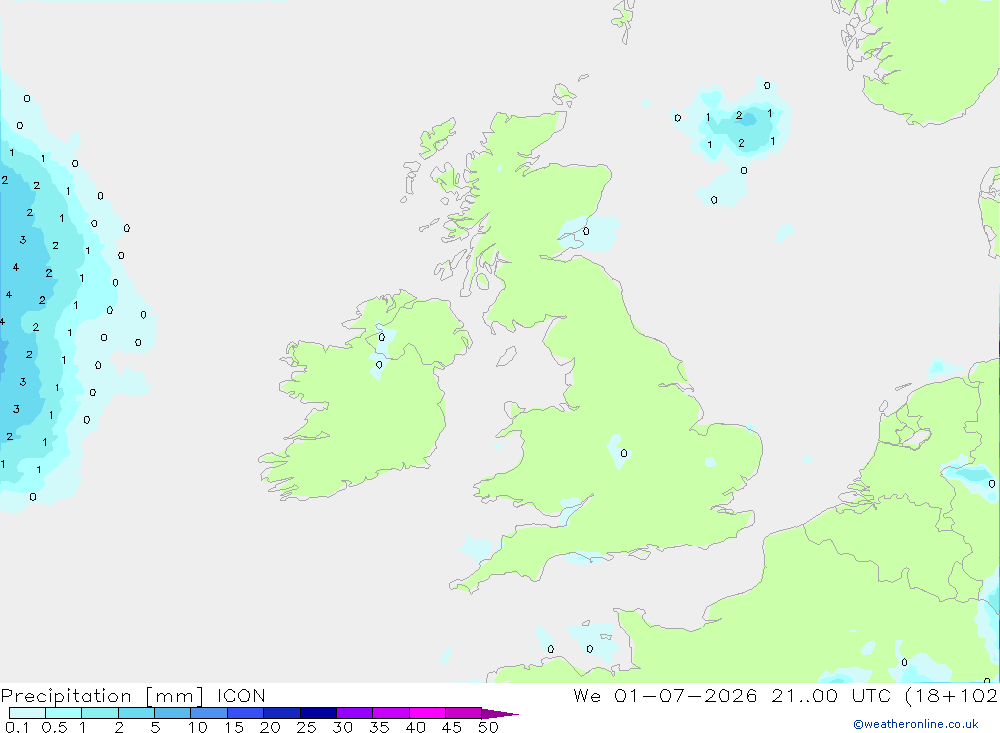The image size is (1000, 733).
Task: Click the 0 value over central England
Action: click(x=624, y=454)
